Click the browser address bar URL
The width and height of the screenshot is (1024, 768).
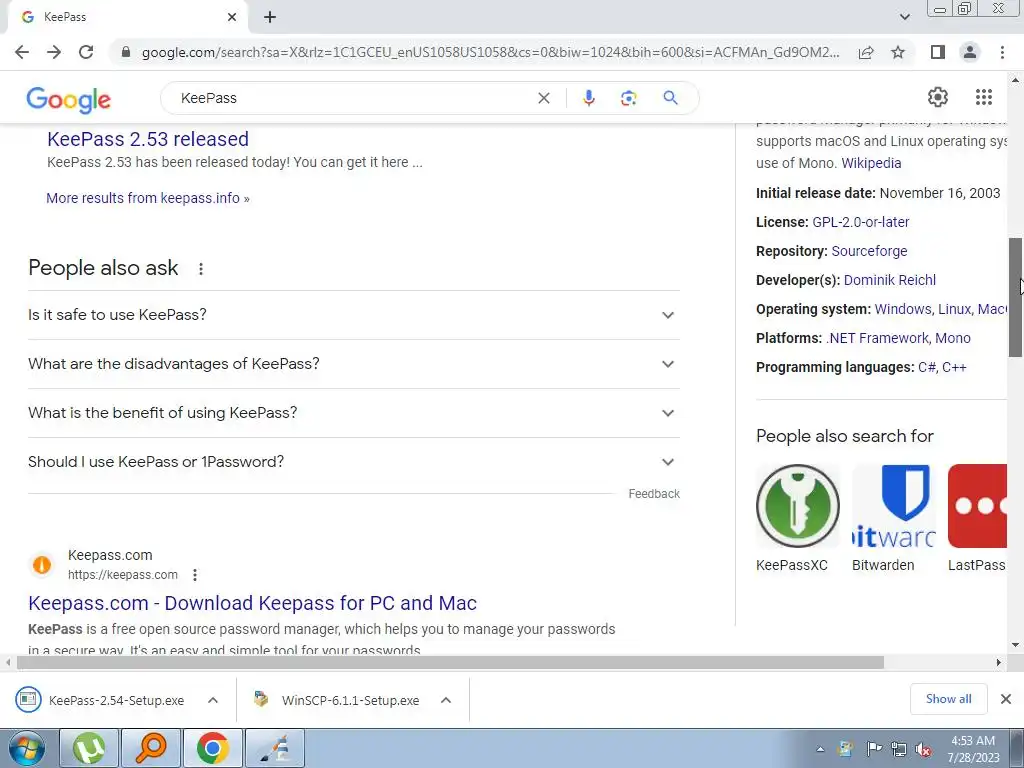[x=490, y=52]
